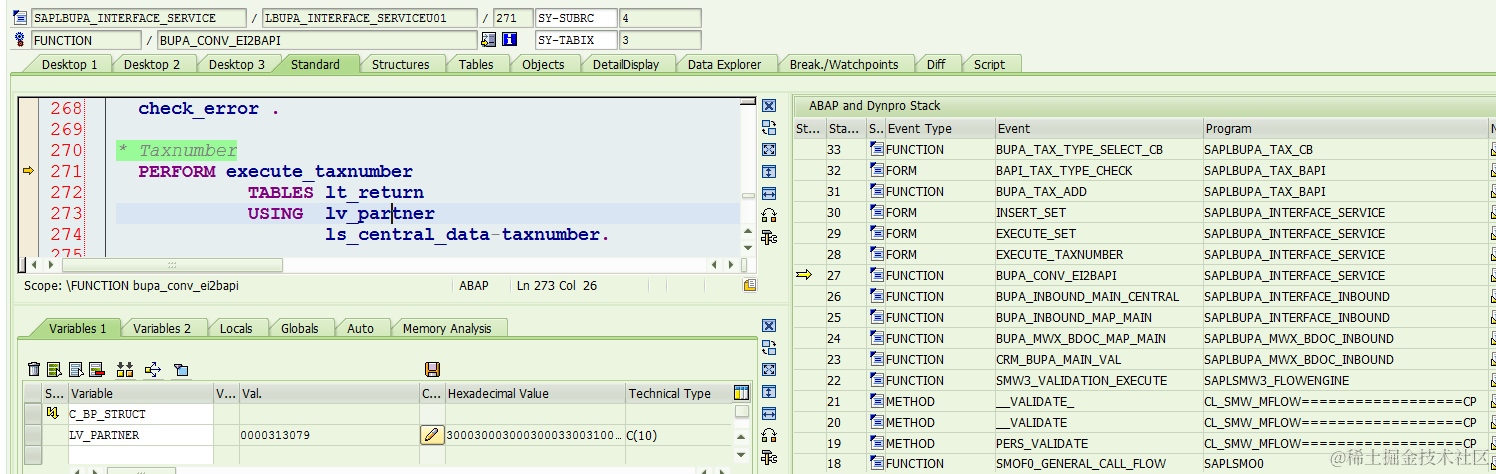
Task: Switch to Globals tab
Action: click(299, 328)
